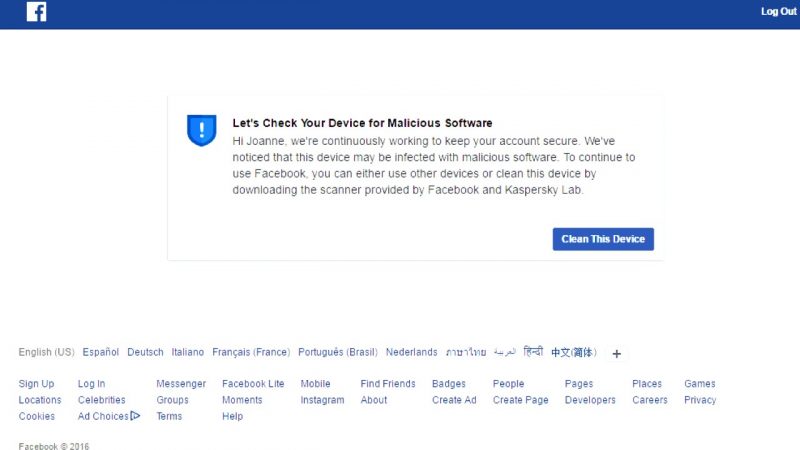This screenshot has height=450, width=800.
Task: Open the Locations footer link
Action: pos(40,400)
